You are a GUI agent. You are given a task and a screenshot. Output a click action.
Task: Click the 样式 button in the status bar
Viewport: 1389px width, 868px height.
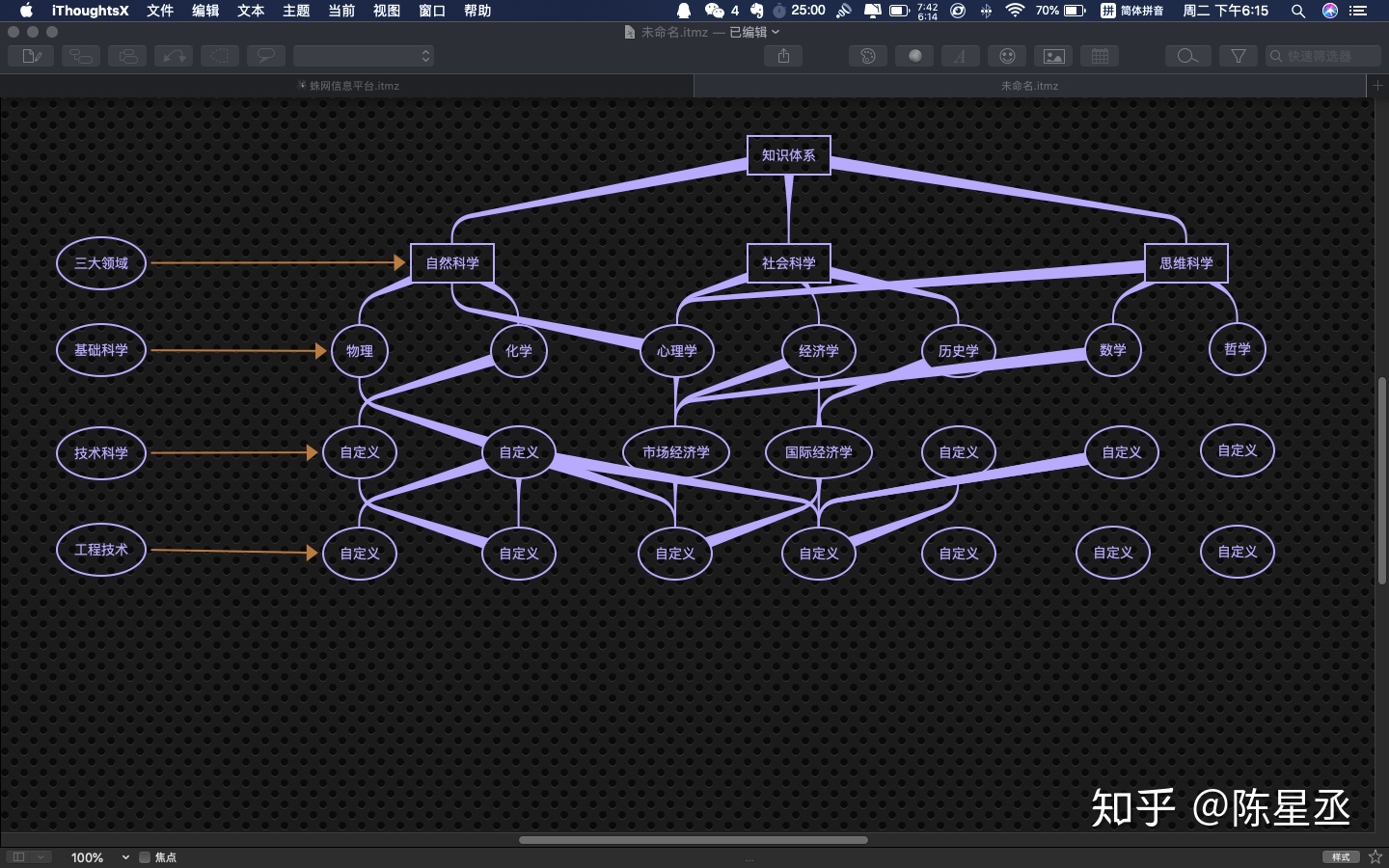1341,856
